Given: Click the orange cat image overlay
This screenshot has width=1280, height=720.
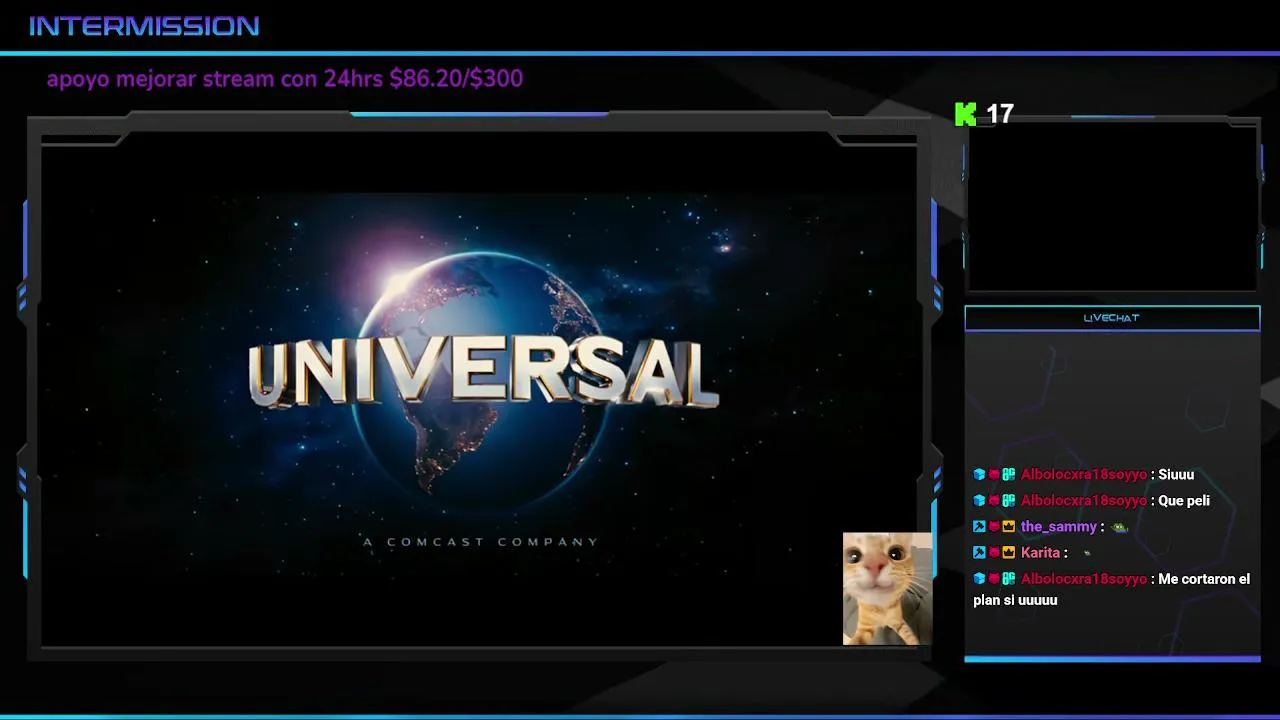Looking at the screenshot, I should tap(887, 588).
